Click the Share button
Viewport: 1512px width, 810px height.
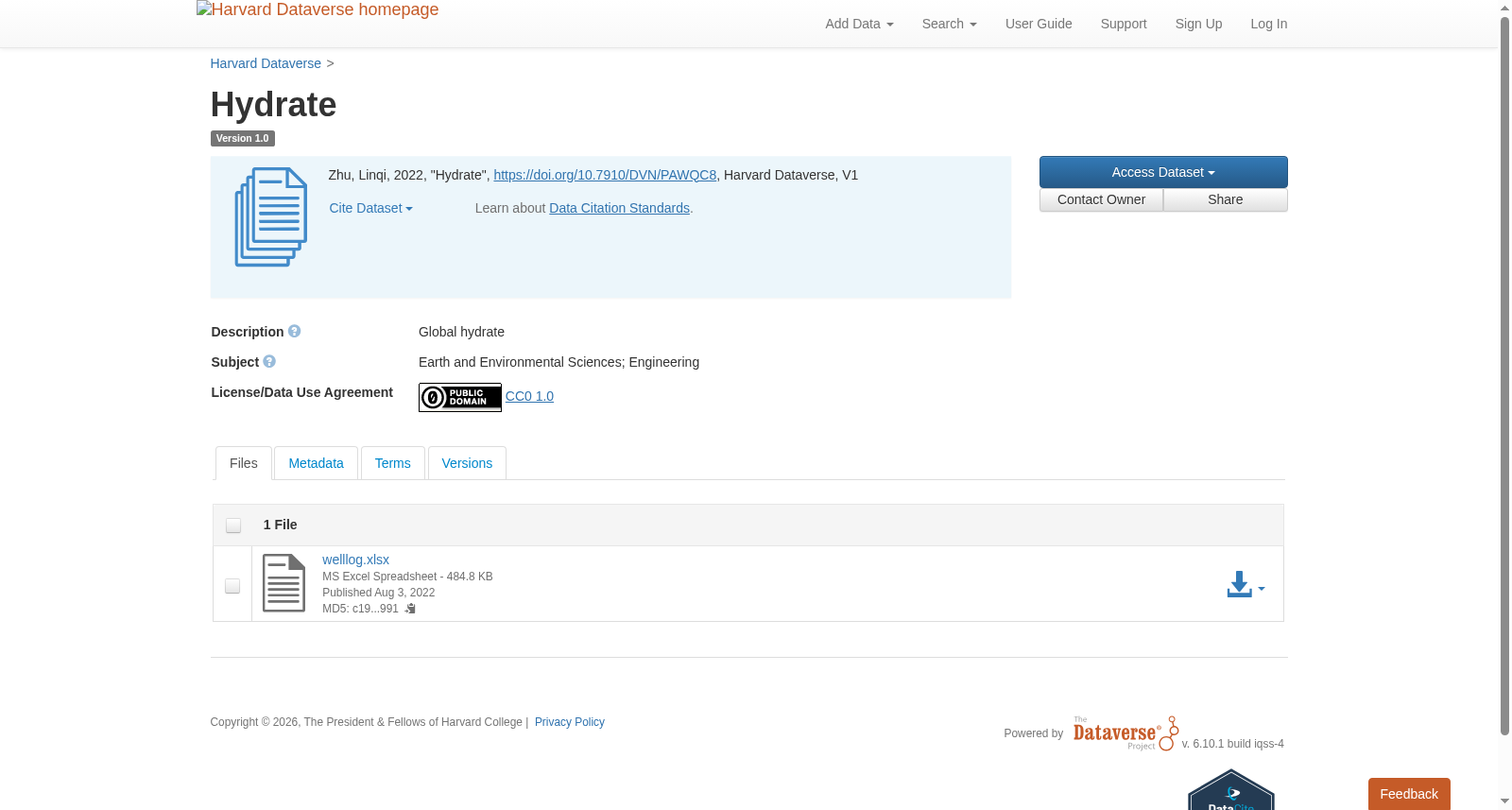1226,199
